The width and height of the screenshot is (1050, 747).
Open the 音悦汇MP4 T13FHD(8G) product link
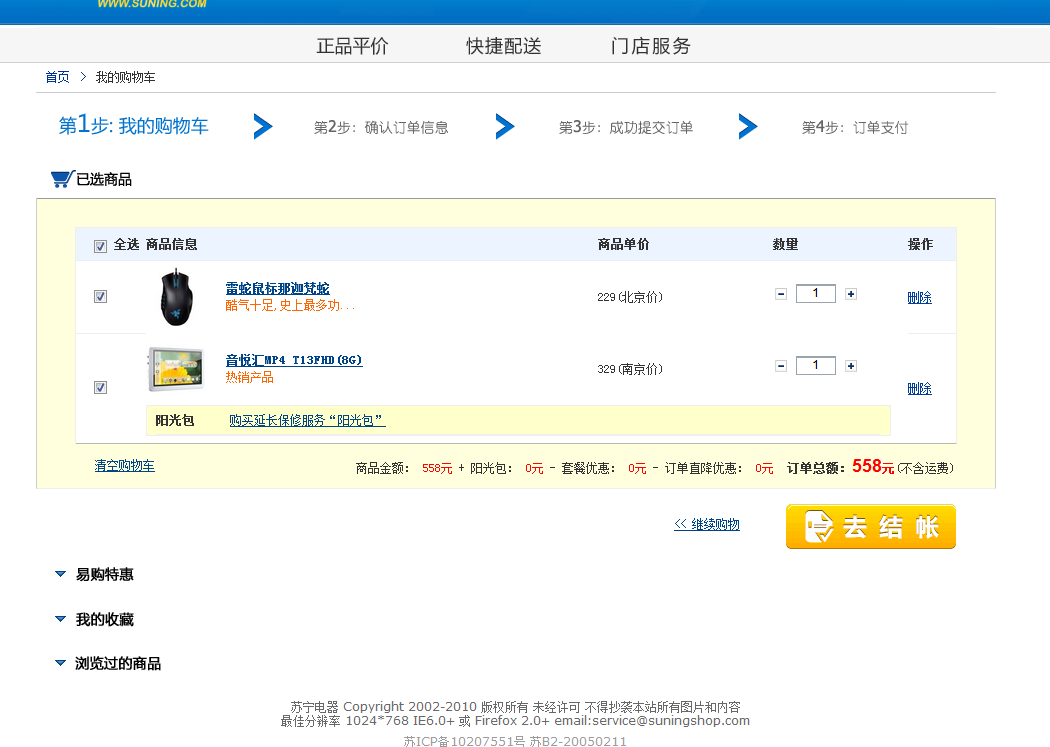click(x=293, y=360)
